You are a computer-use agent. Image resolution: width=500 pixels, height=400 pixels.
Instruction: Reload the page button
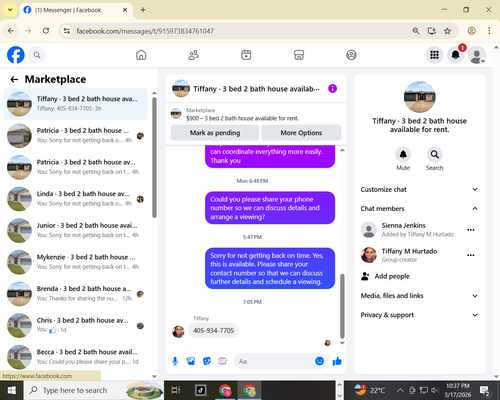coord(46,31)
